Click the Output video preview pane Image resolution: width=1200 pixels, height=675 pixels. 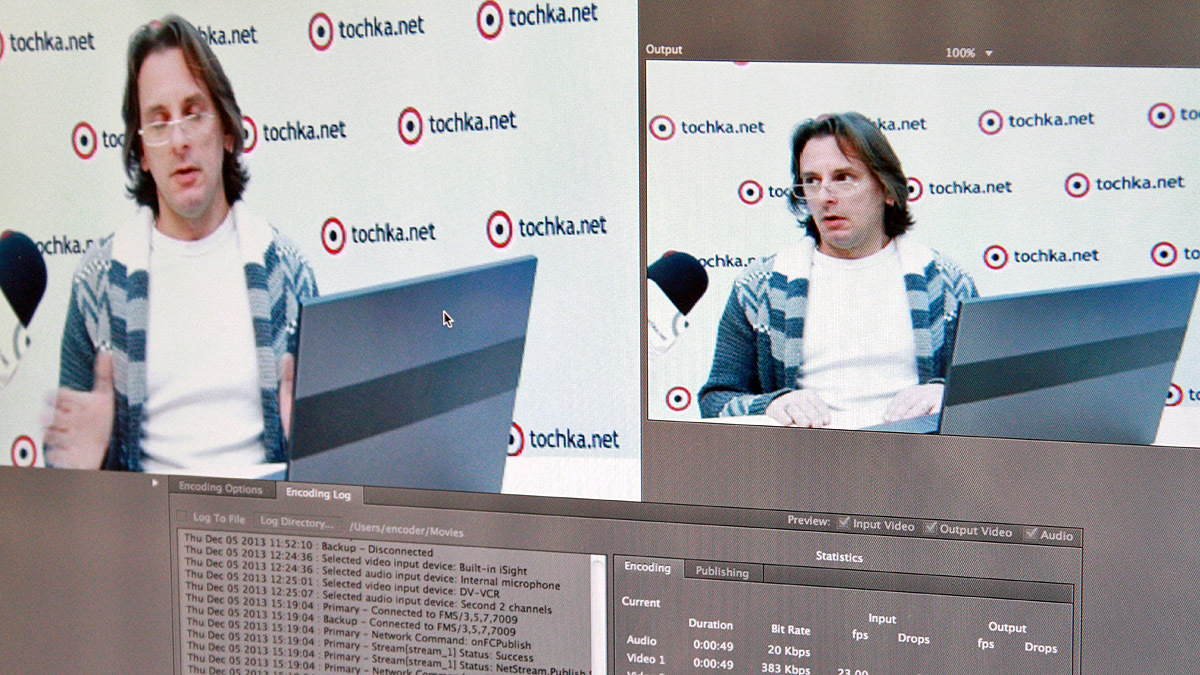click(920, 250)
